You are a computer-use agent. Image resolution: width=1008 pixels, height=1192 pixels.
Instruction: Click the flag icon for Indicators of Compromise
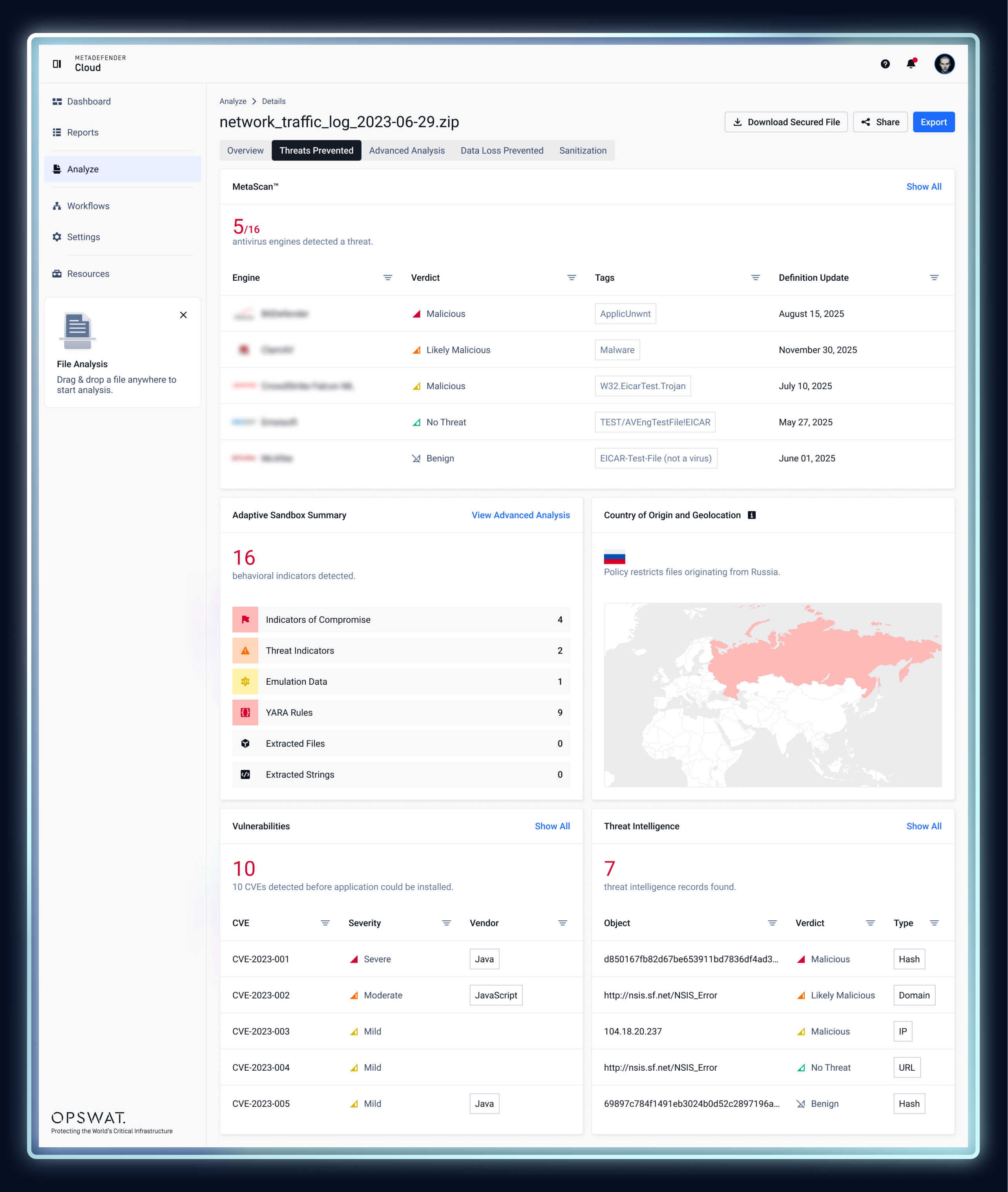click(245, 620)
